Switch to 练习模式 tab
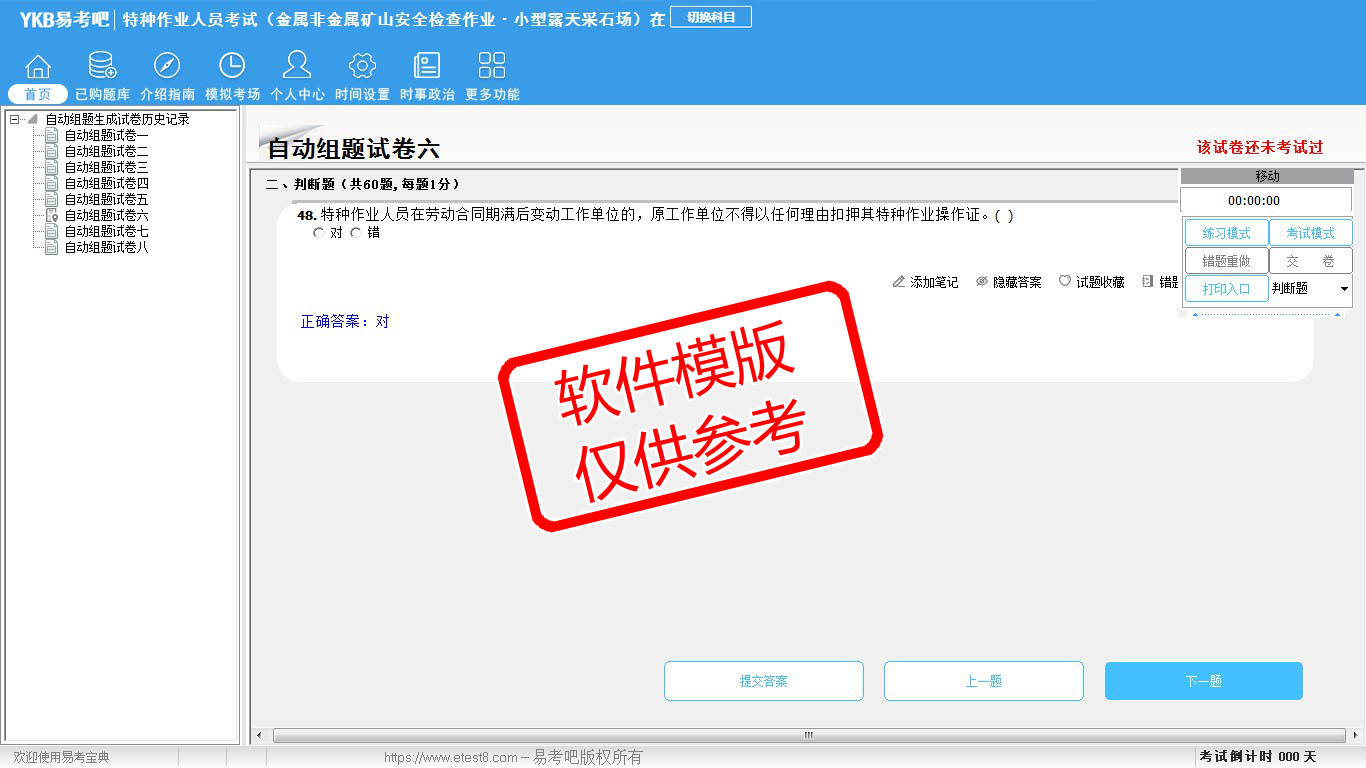1366x768 pixels. point(1226,233)
